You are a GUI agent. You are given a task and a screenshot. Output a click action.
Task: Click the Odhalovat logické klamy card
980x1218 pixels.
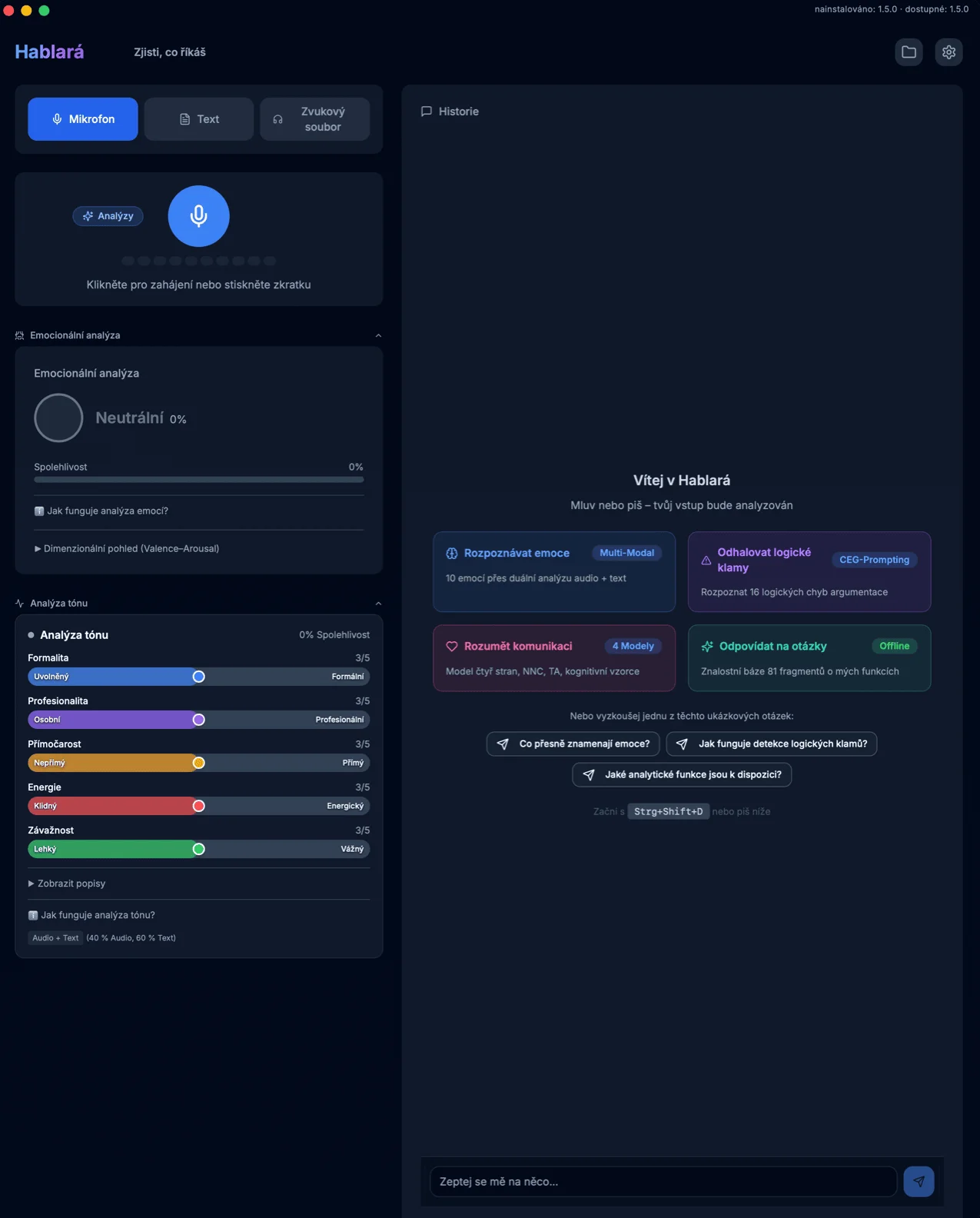pos(809,571)
